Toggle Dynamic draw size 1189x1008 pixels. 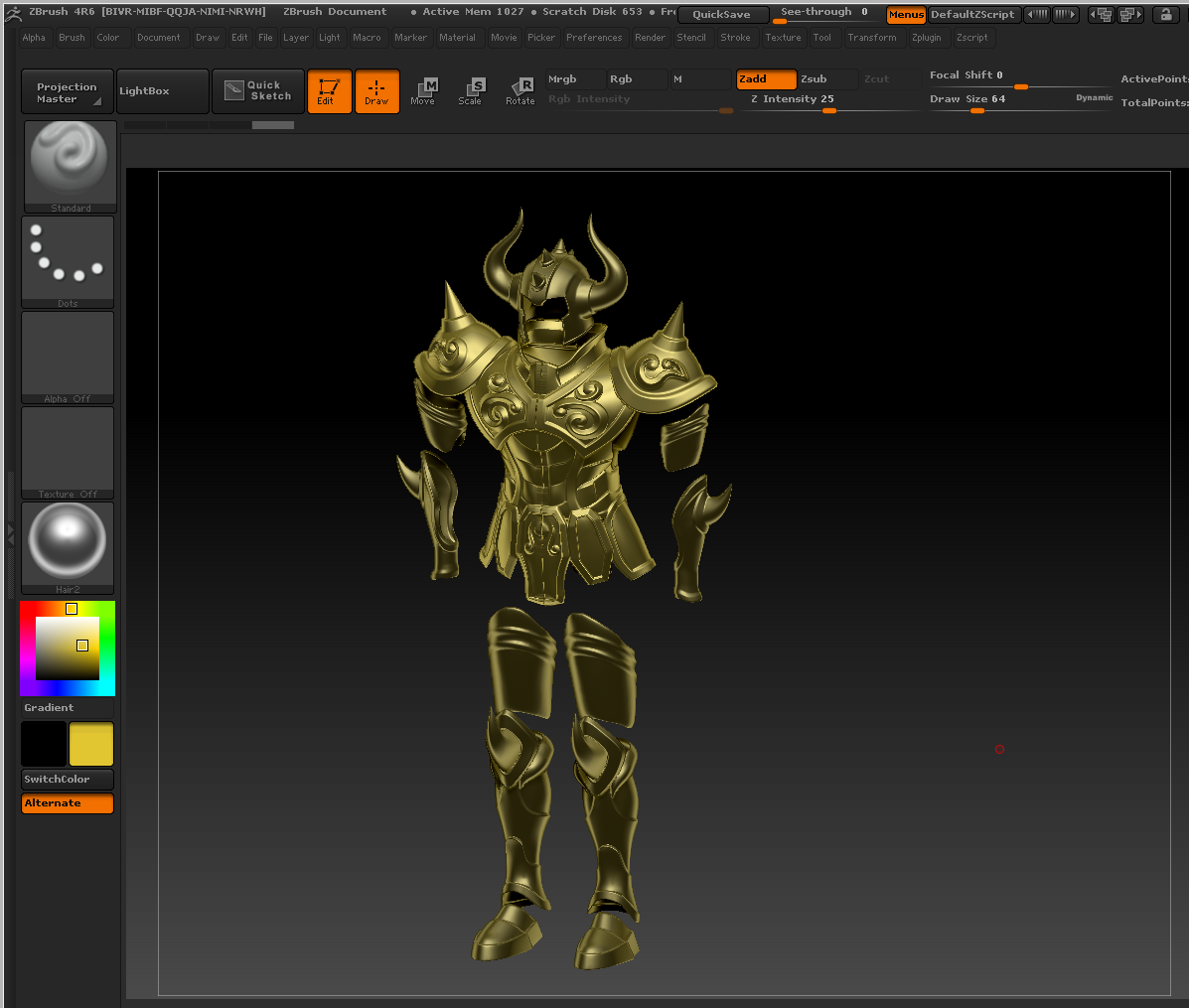coord(1095,97)
